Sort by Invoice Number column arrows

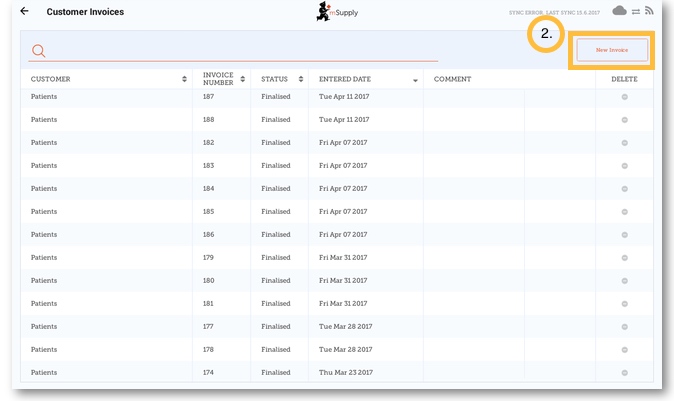pos(242,79)
